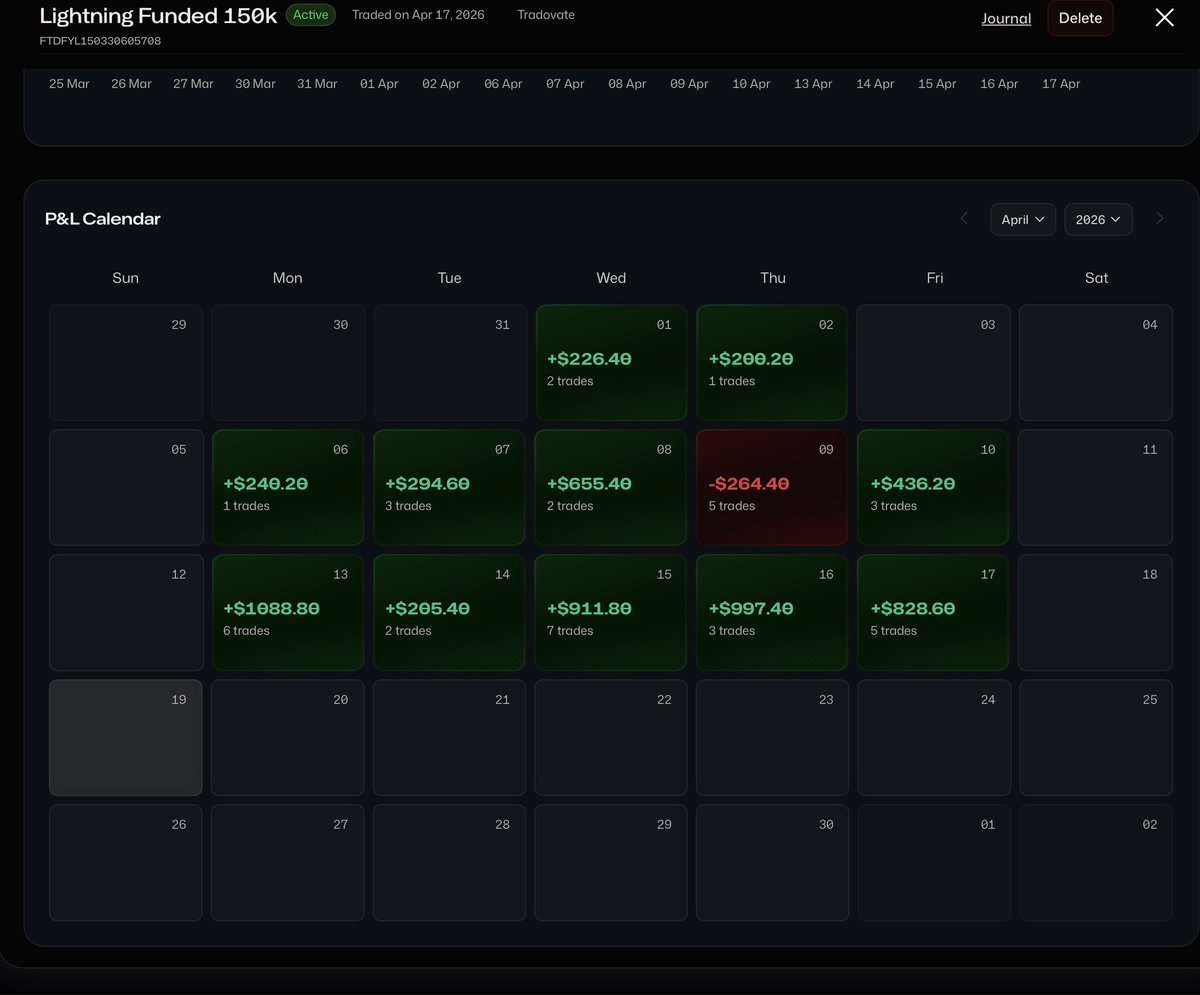
Task: Open the Journal link
Action: point(1006,18)
